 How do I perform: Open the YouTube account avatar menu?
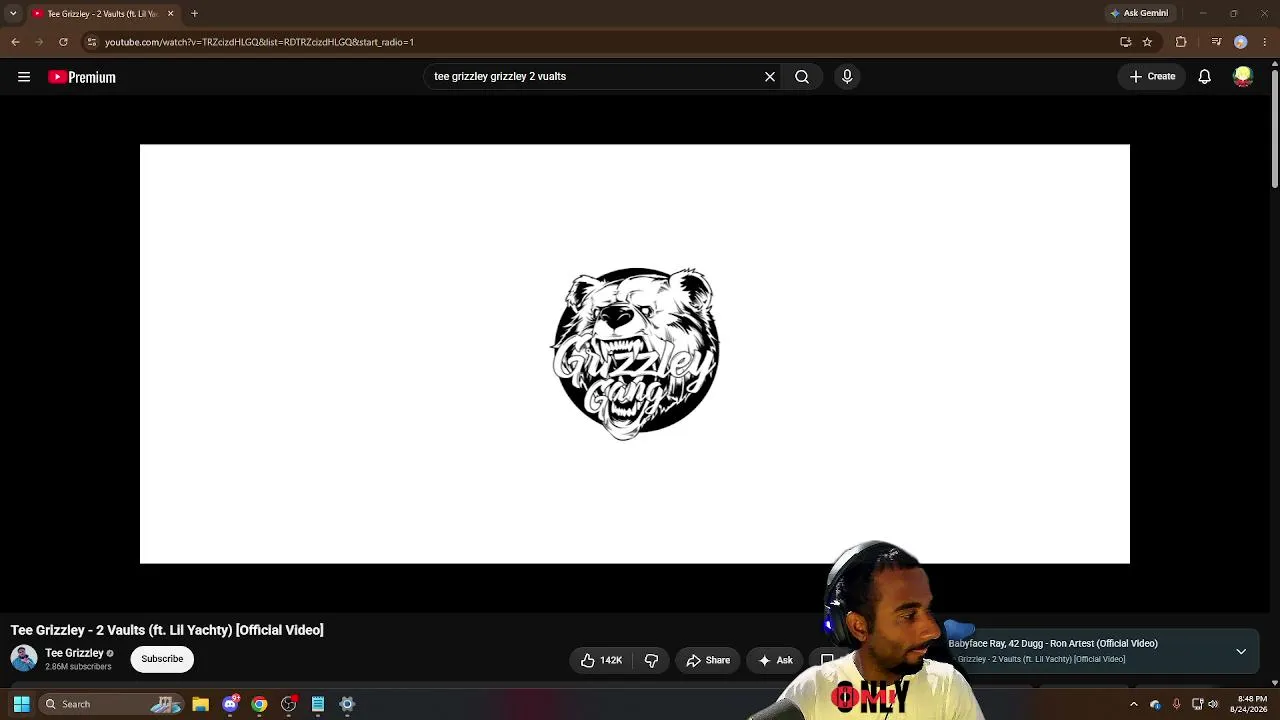point(1243,77)
